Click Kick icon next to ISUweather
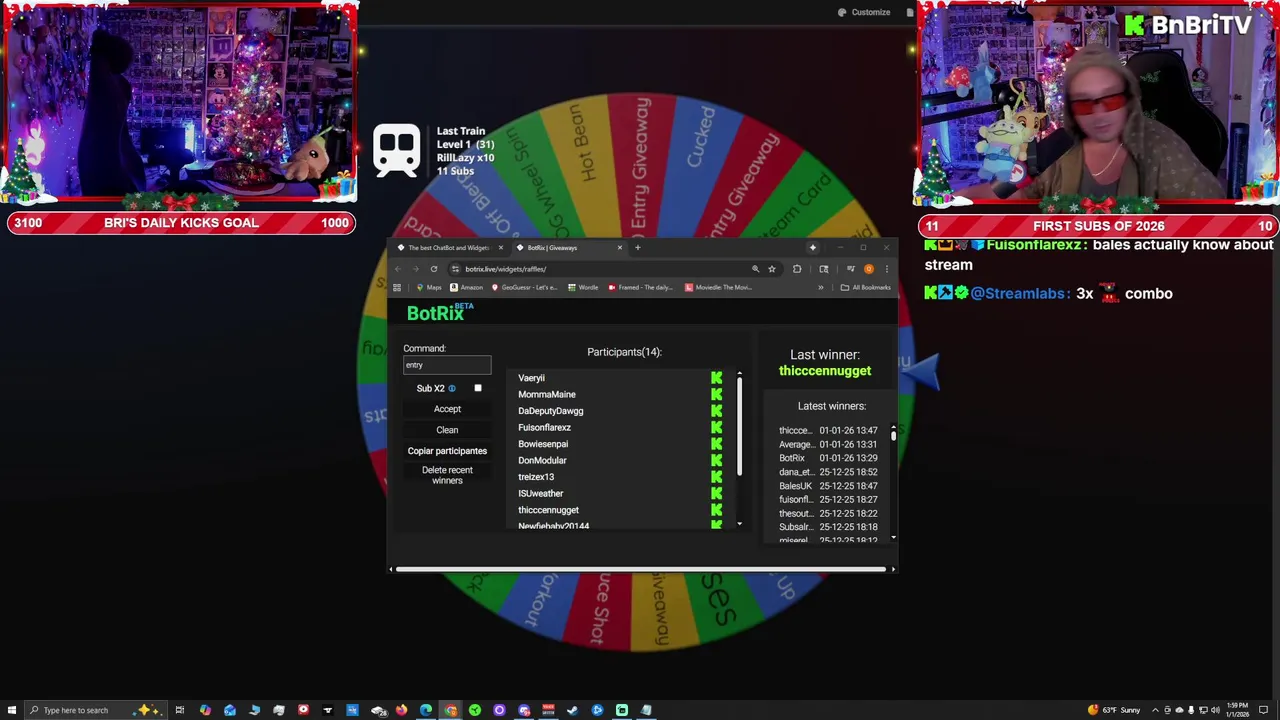Screen dimensions: 1280x720 click(x=716, y=493)
